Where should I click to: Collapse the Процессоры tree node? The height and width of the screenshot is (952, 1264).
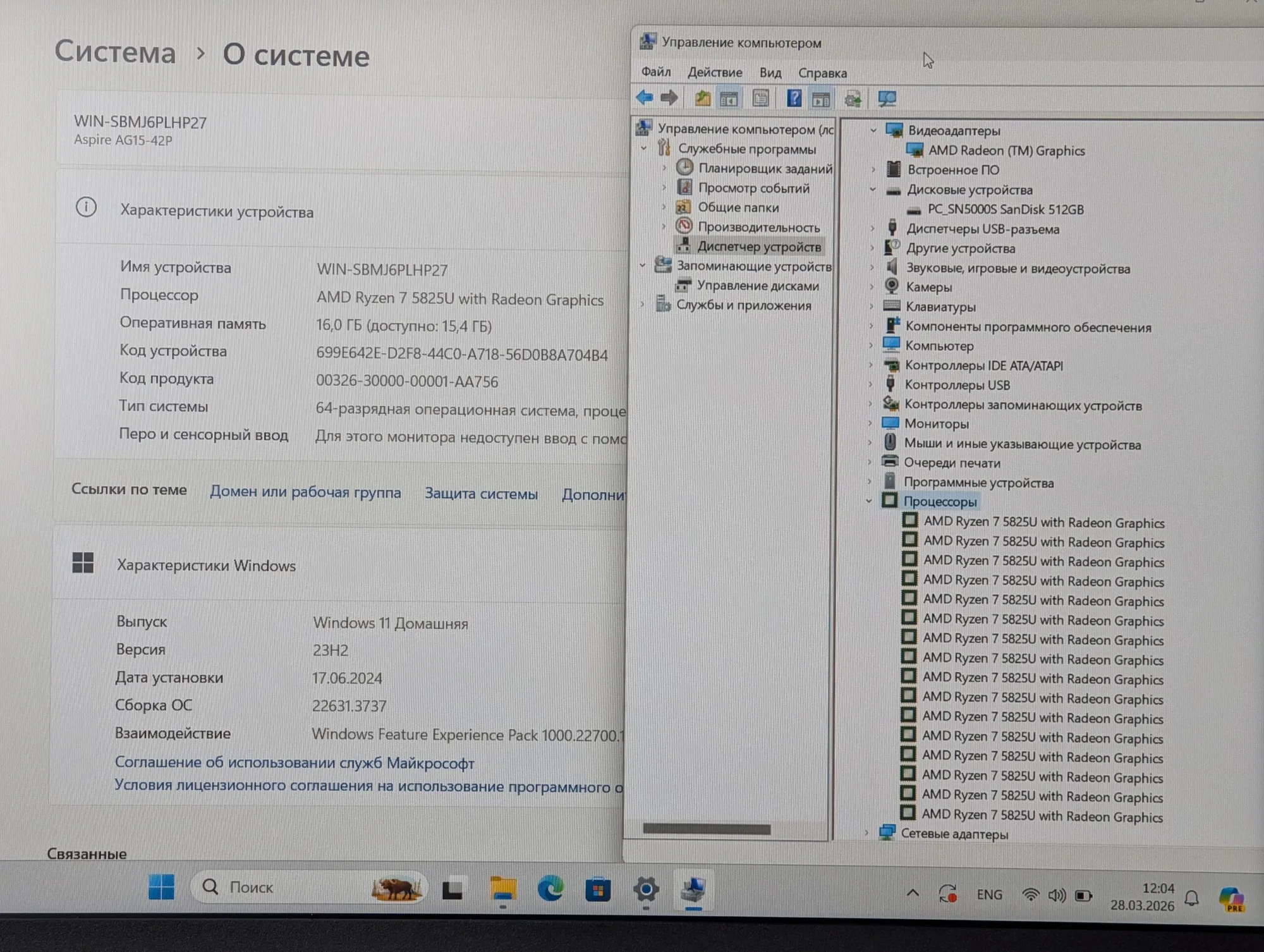point(869,501)
